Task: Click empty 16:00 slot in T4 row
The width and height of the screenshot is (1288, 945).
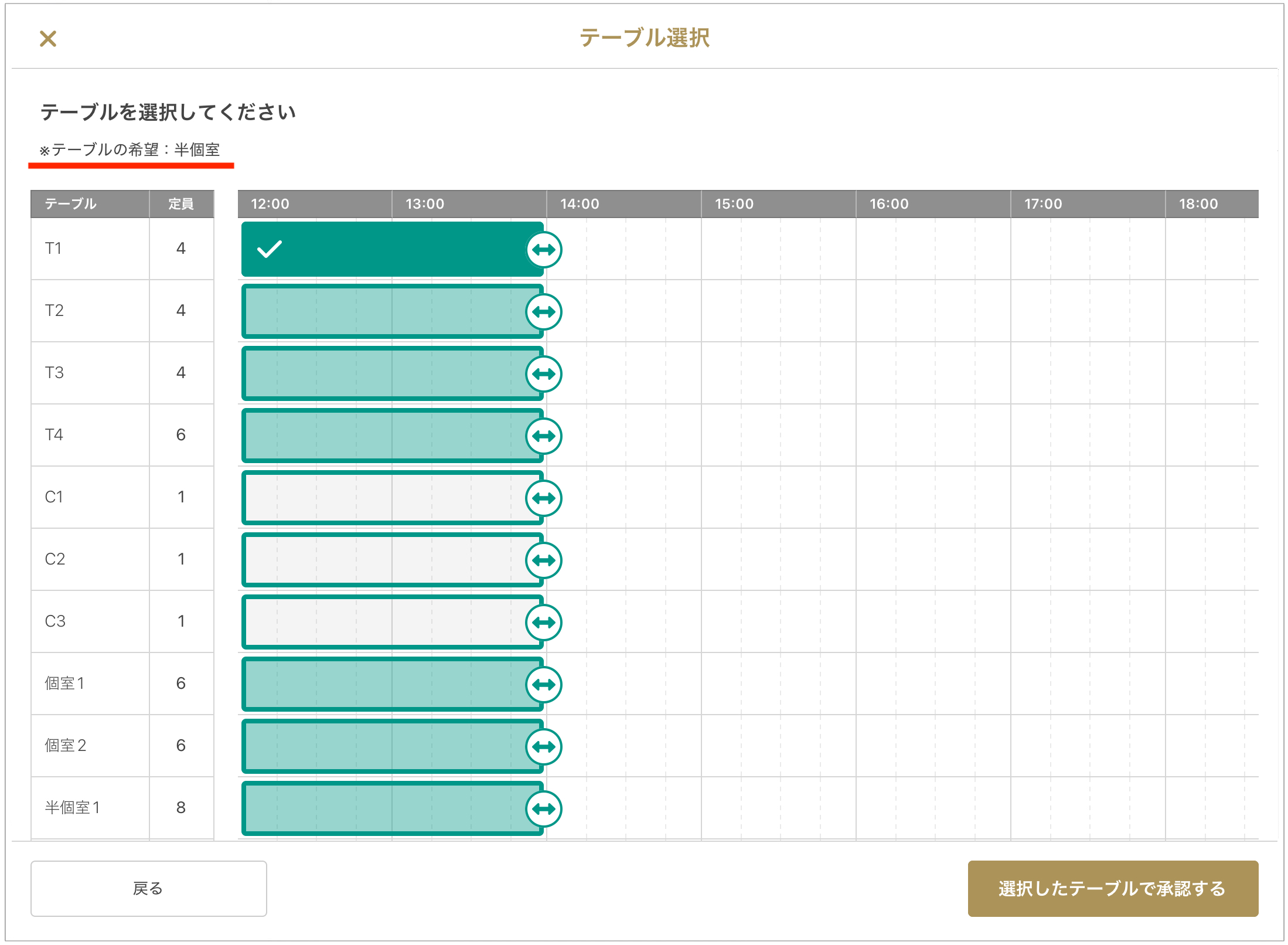Action: (x=875, y=436)
